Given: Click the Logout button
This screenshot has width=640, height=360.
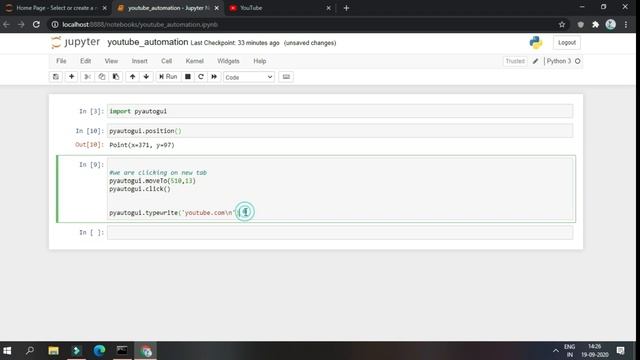Looking at the screenshot, I should [567, 42].
